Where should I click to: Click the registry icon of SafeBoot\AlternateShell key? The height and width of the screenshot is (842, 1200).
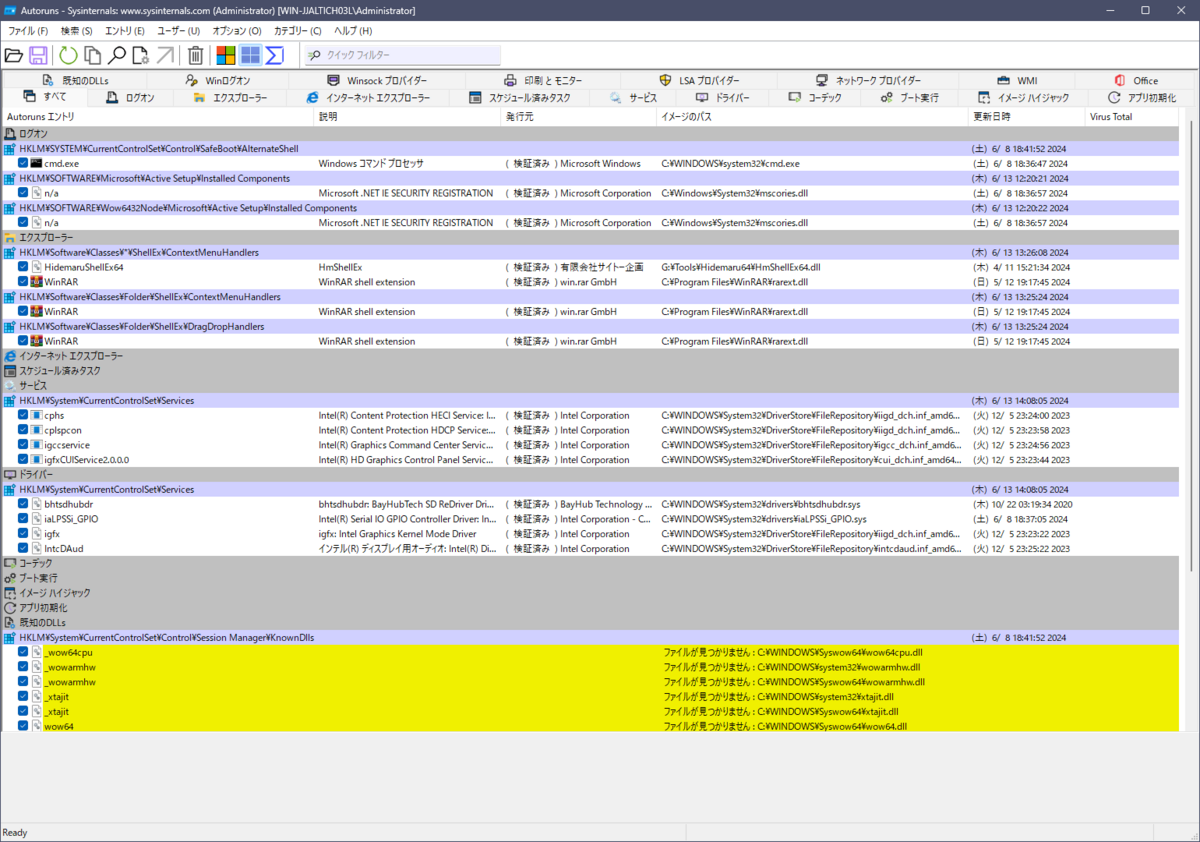point(11,149)
